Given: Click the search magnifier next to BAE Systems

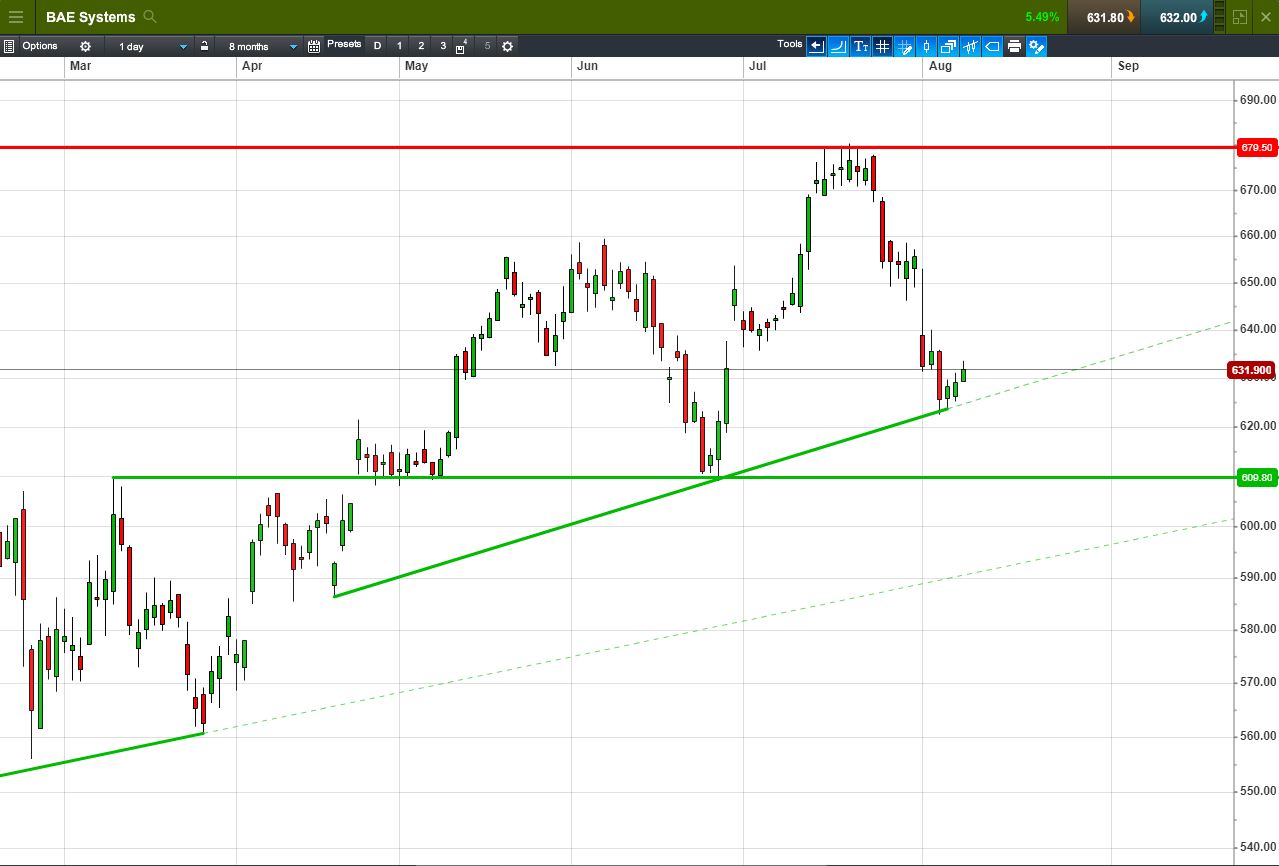Looking at the screenshot, I should tap(150, 17).
